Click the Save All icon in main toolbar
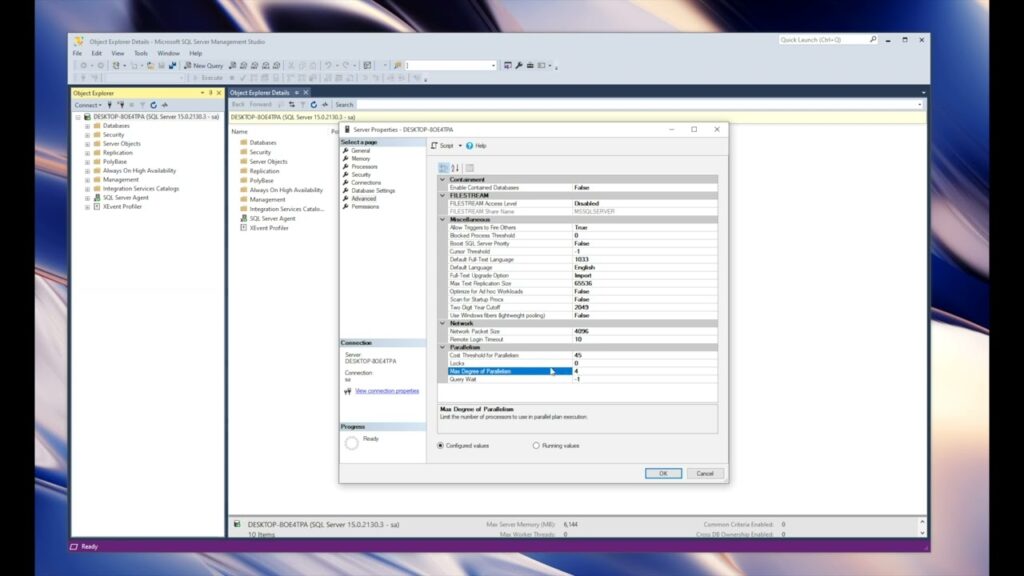This screenshot has width=1024, height=576. [x=172, y=65]
